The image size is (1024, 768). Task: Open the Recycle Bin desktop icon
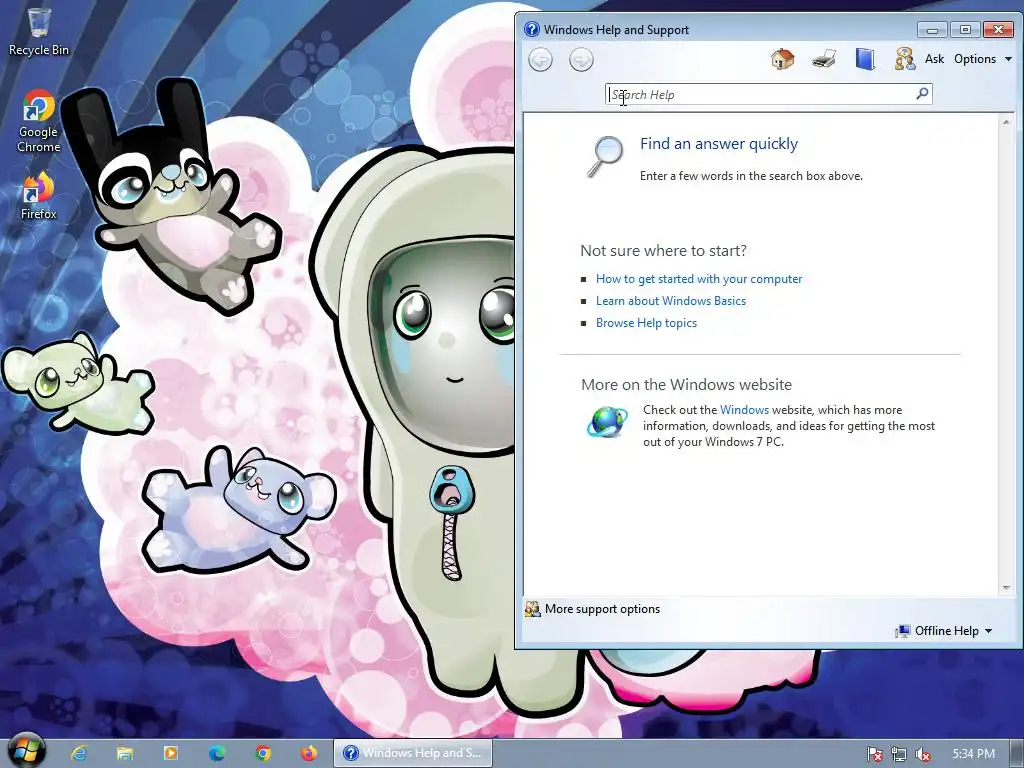click(39, 31)
